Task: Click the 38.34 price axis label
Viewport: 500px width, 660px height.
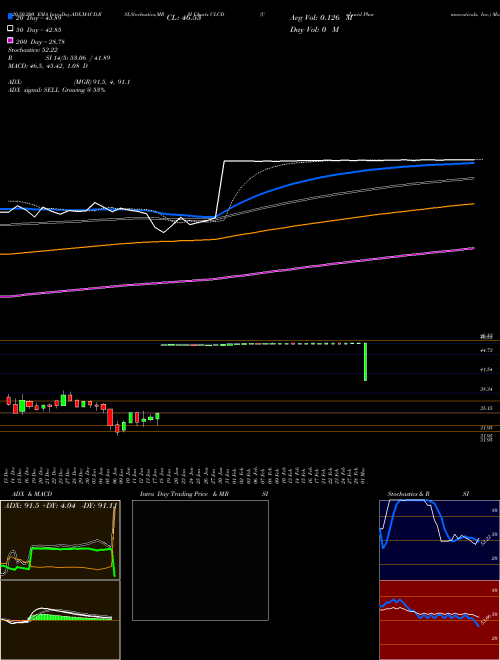Action: tap(487, 389)
